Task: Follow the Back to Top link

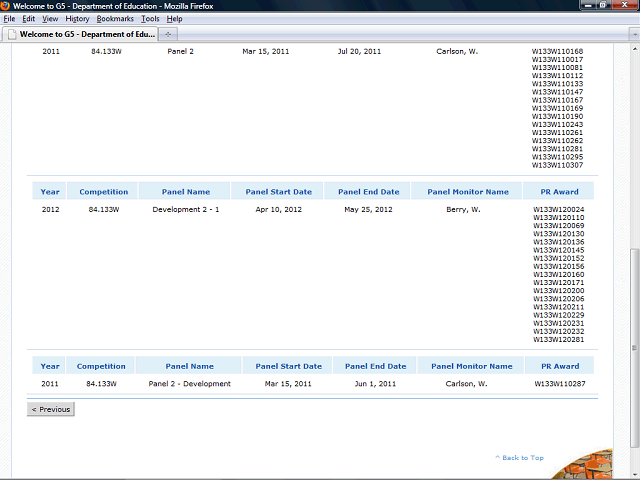Action: click(520, 458)
